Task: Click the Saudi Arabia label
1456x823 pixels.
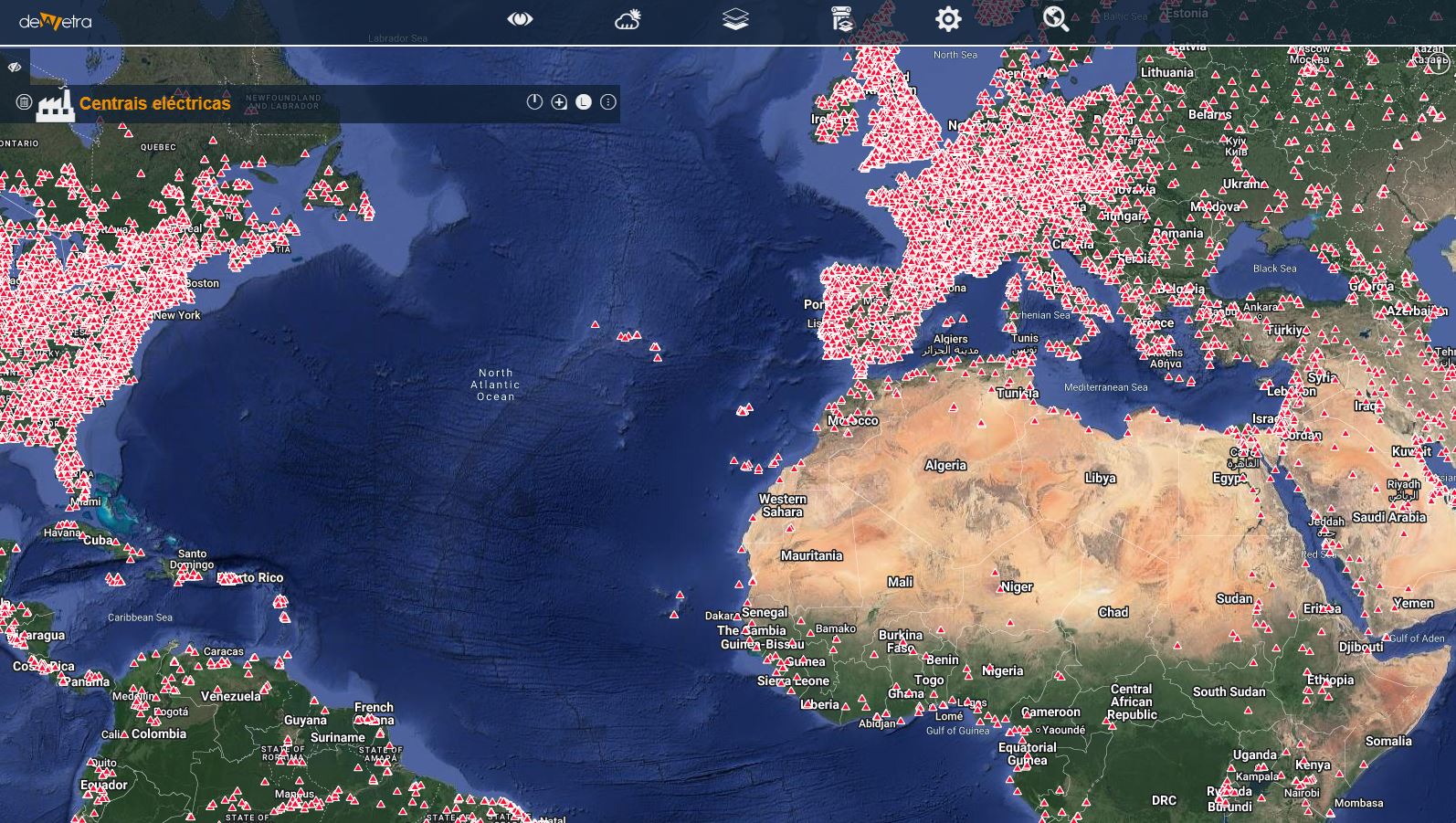Action: coord(1388,517)
